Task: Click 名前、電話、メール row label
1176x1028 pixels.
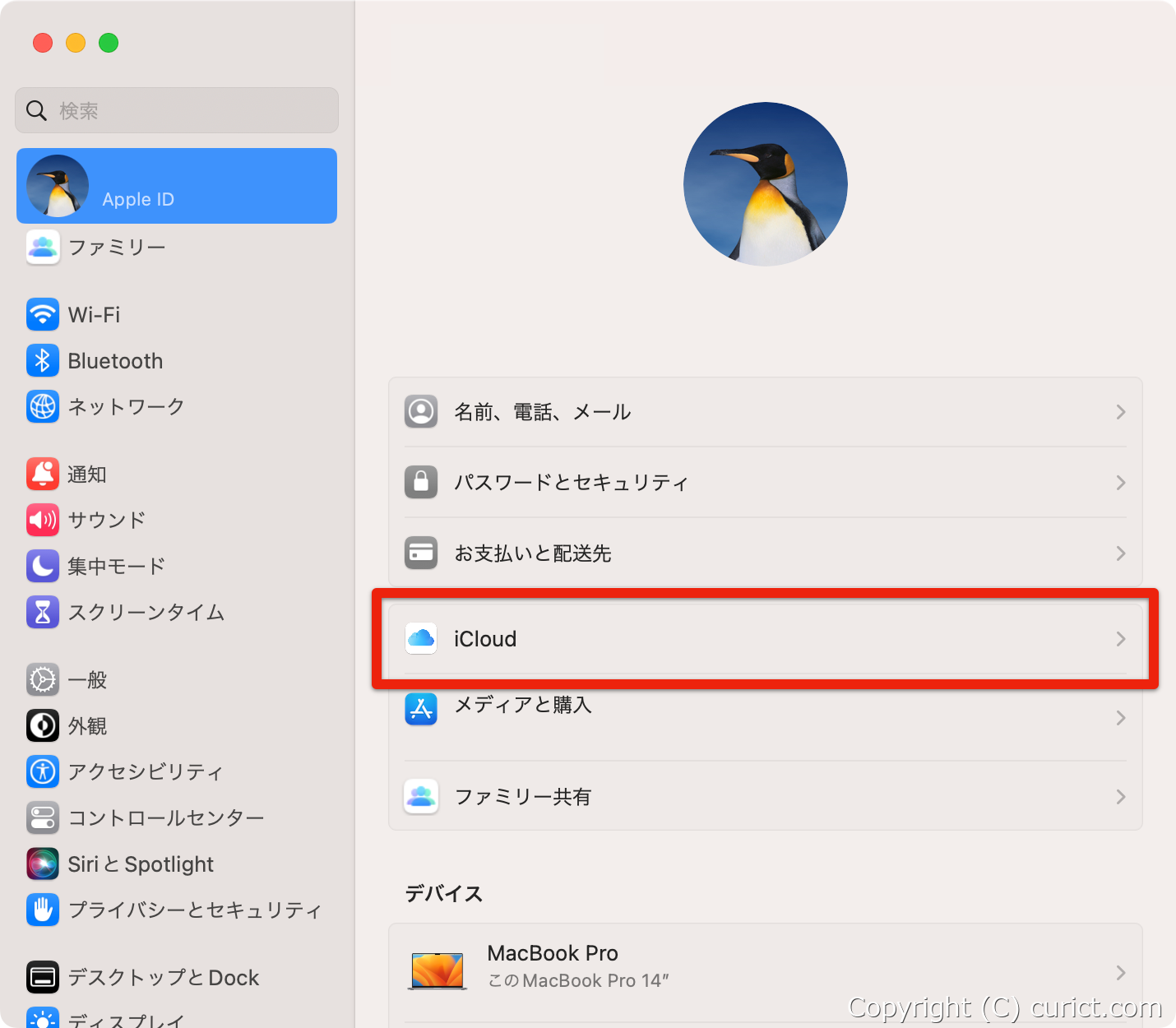Action: 543,412
